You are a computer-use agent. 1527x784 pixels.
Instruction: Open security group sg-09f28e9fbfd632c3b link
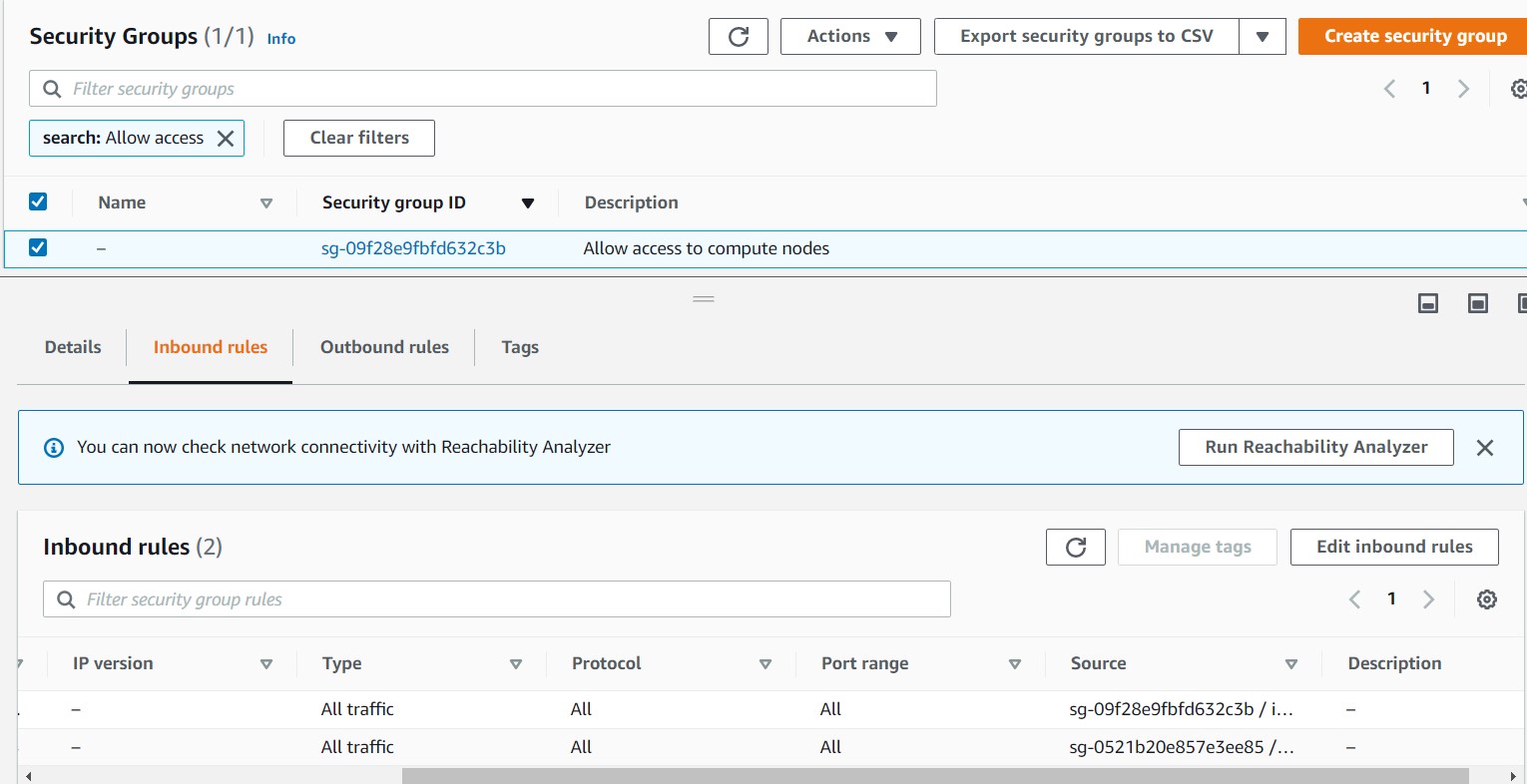coord(412,248)
